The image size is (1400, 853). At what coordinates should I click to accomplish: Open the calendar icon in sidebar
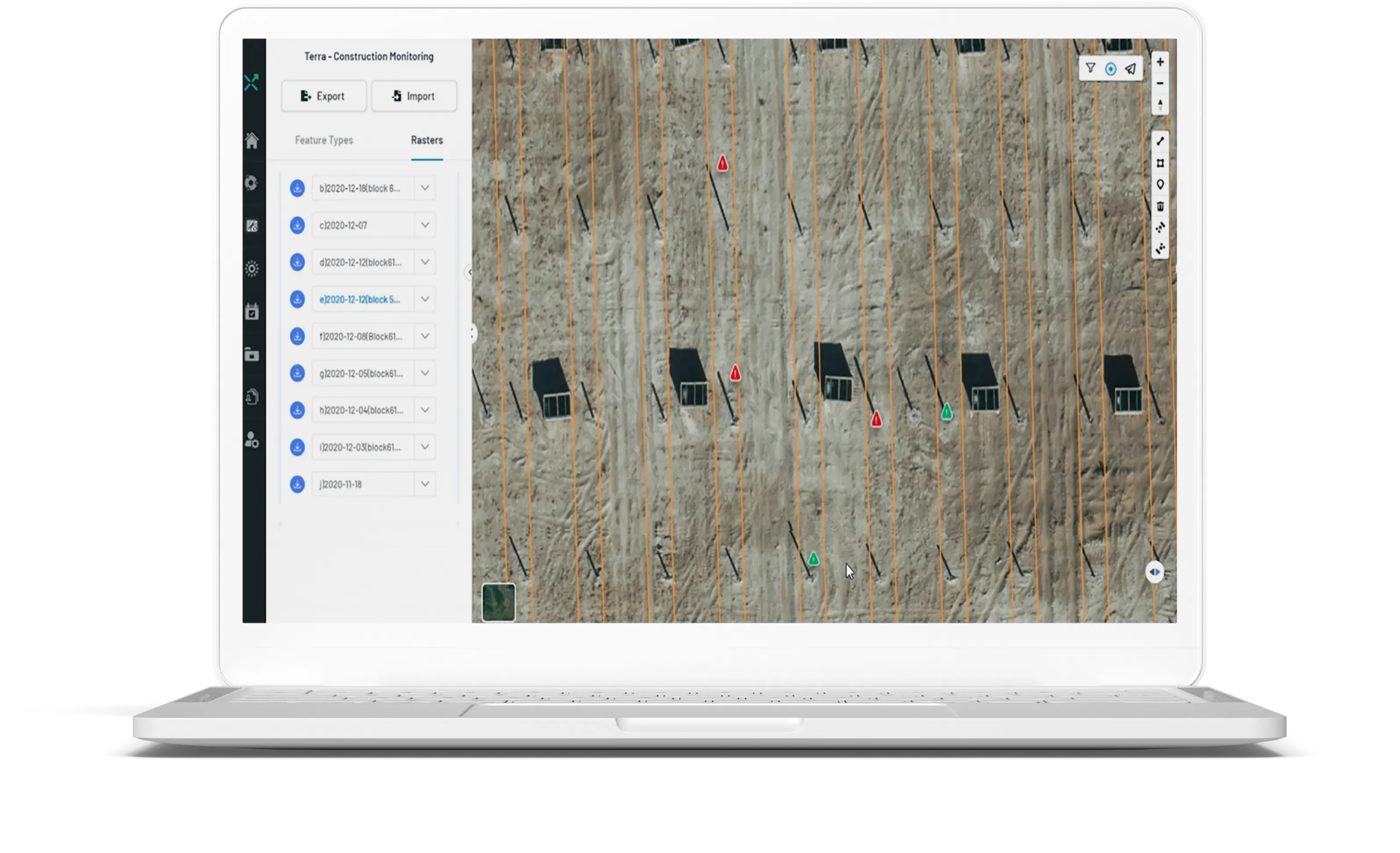click(252, 311)
